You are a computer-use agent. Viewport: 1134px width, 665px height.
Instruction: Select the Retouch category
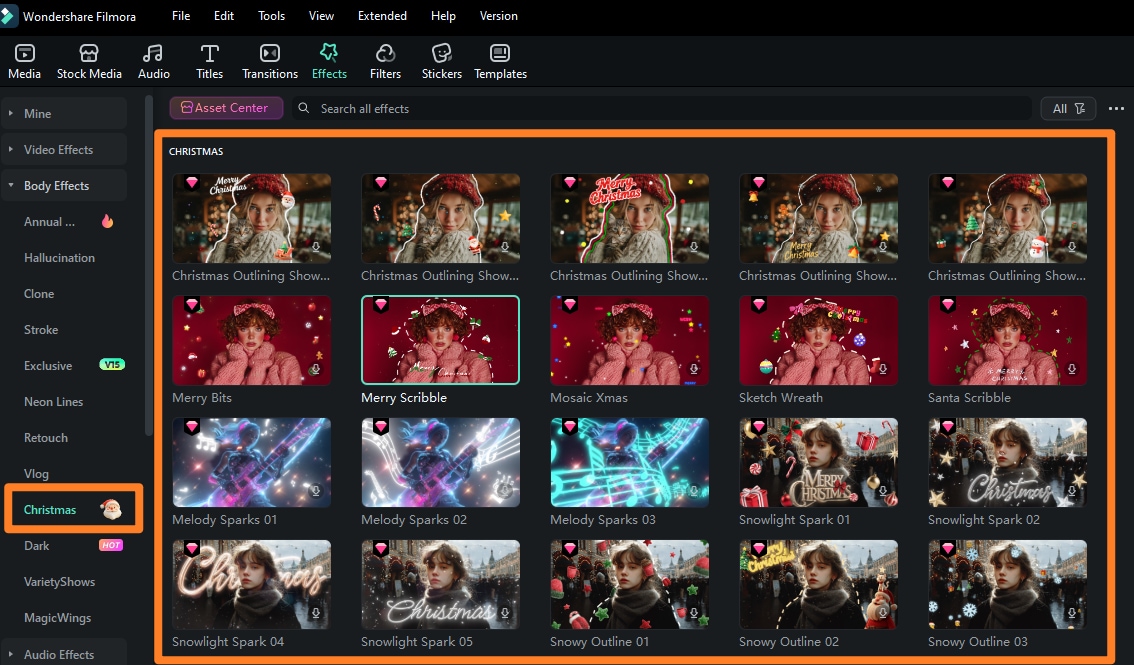(46, 438)
